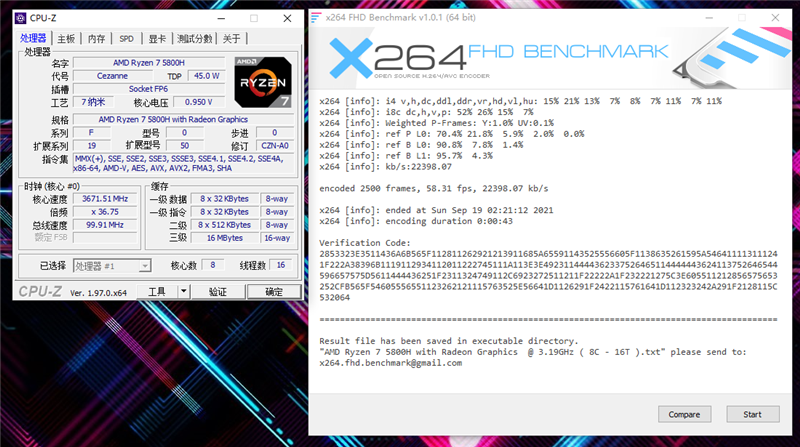Close the CPU-Z window

tap(287, 18)
